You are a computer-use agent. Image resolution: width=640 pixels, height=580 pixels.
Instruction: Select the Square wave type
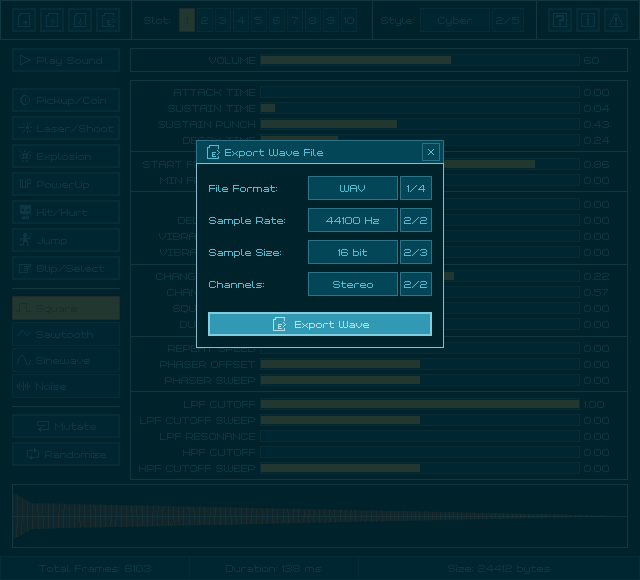coord(66,308)
